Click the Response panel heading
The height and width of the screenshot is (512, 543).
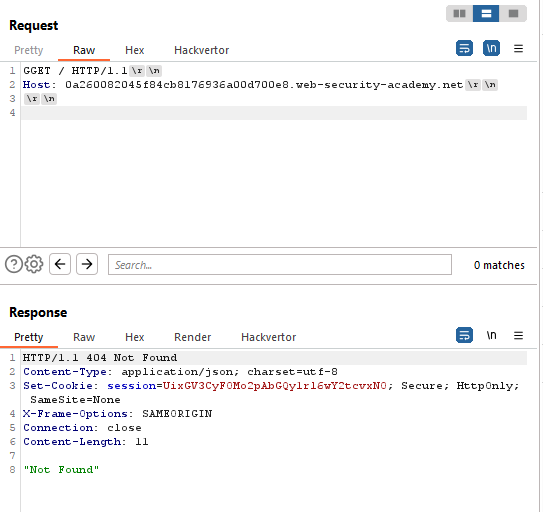[38, 312]
